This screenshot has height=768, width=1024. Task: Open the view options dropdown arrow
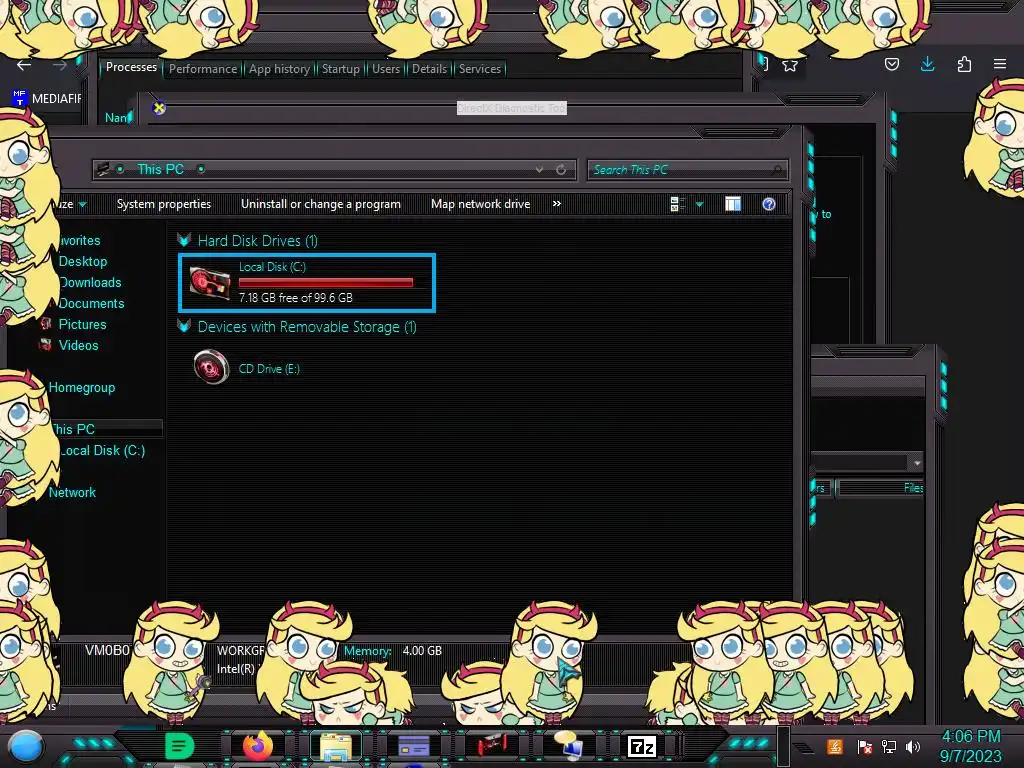(x=699, y=204)
